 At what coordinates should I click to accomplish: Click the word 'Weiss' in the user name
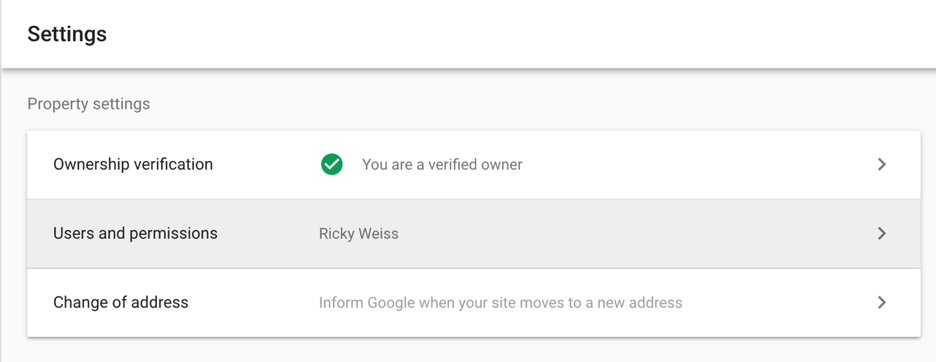pos(380,234)
